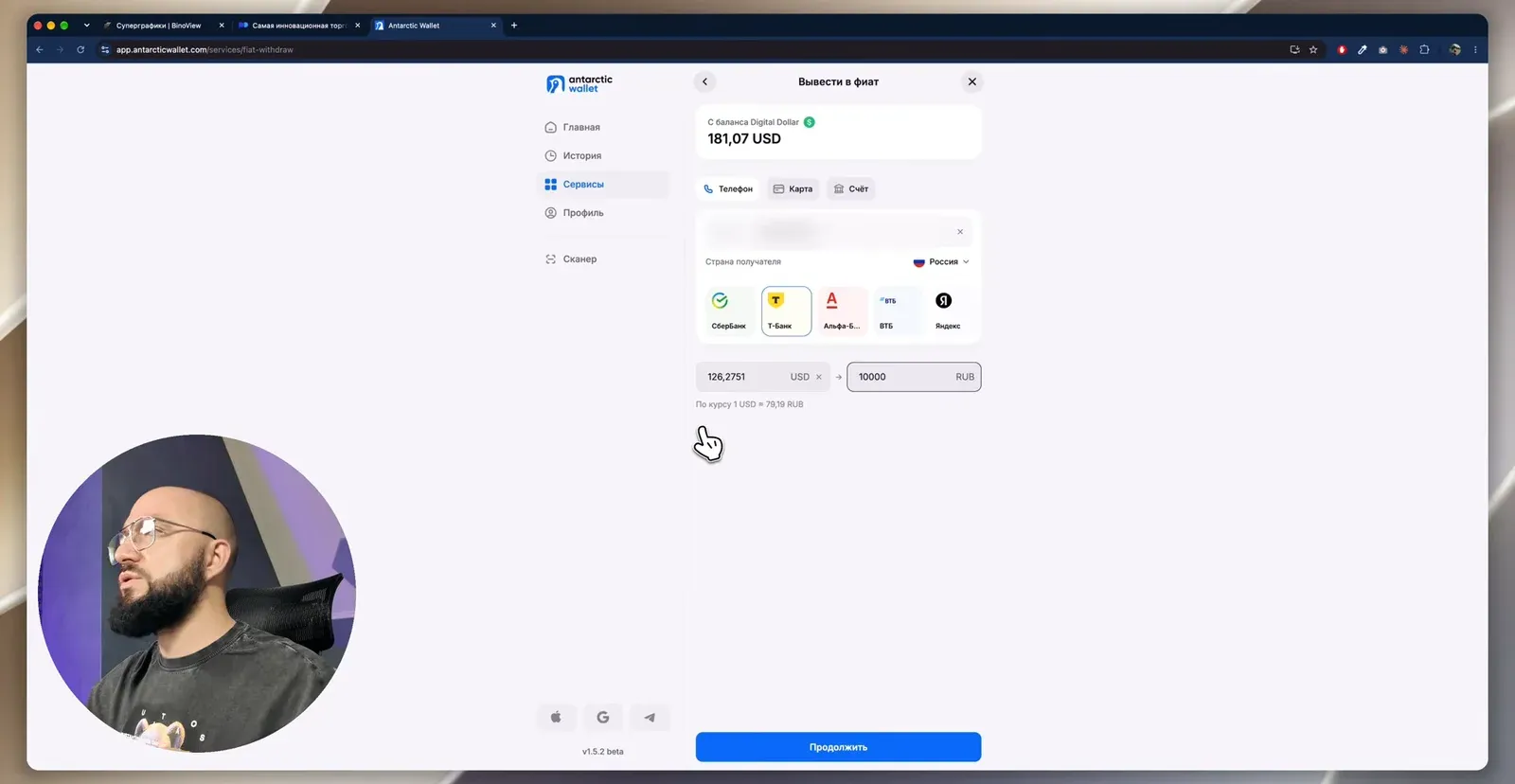Clear the USD amount with the x icon
Viewport: 1515px width, 784px height.
[x=819, y=377]
